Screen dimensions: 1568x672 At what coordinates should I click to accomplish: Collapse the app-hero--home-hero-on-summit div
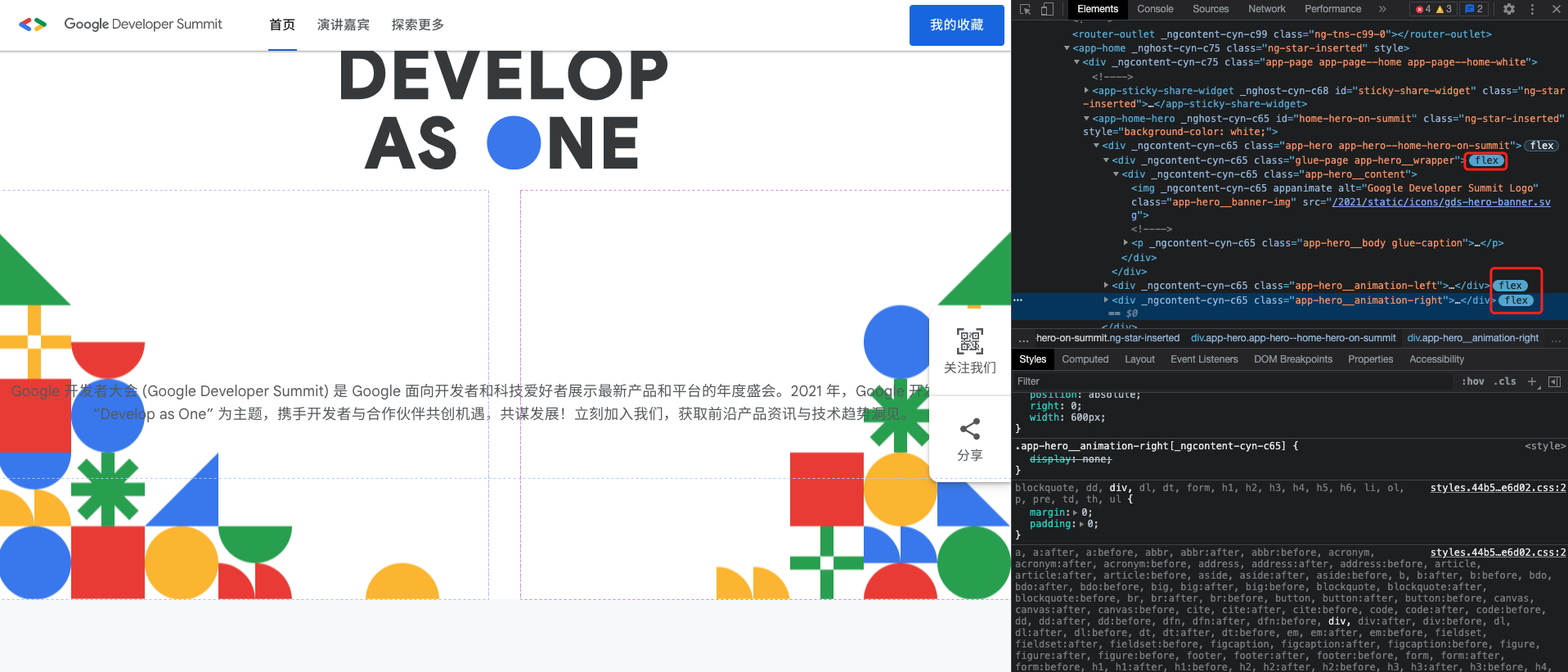point(1096,146)
